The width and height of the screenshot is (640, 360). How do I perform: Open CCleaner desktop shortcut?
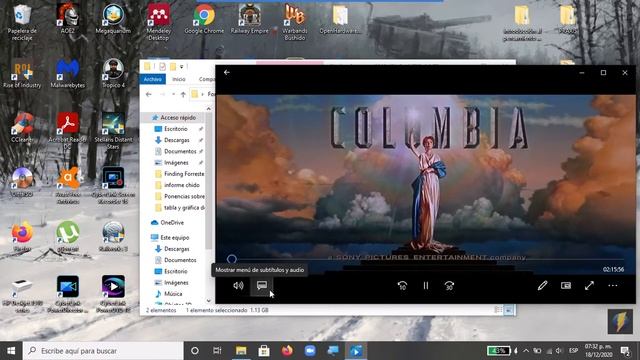click(22, 128)
